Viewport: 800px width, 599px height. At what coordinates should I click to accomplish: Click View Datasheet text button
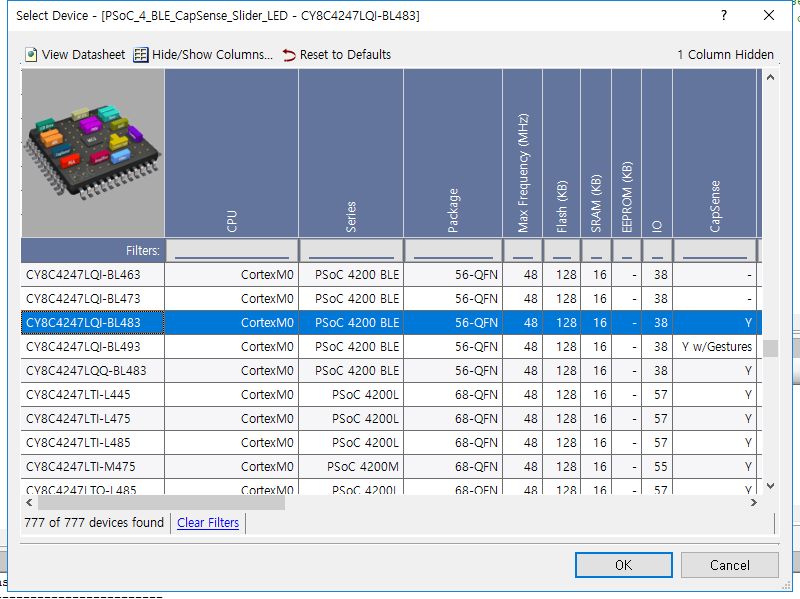click(83, 55)
